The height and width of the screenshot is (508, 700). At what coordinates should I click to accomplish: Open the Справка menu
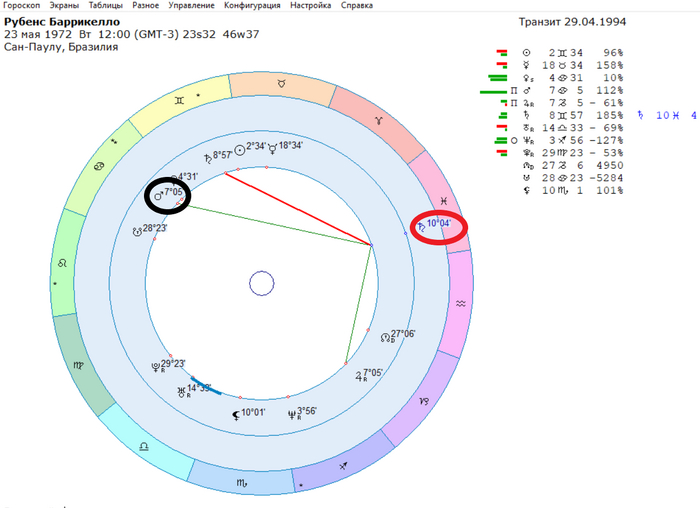click(357, 5)
